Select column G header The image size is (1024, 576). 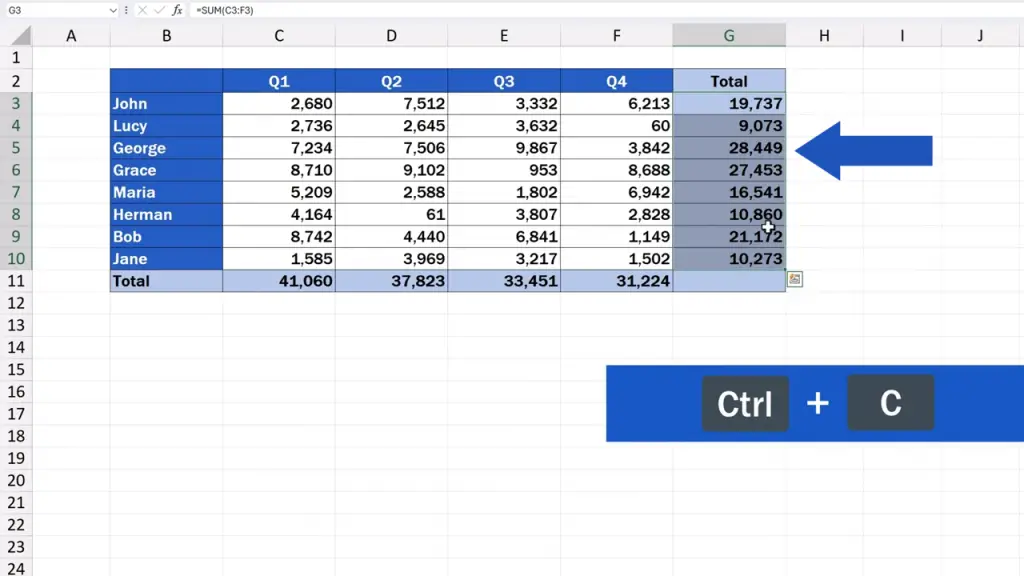click(x=729, y=36)
